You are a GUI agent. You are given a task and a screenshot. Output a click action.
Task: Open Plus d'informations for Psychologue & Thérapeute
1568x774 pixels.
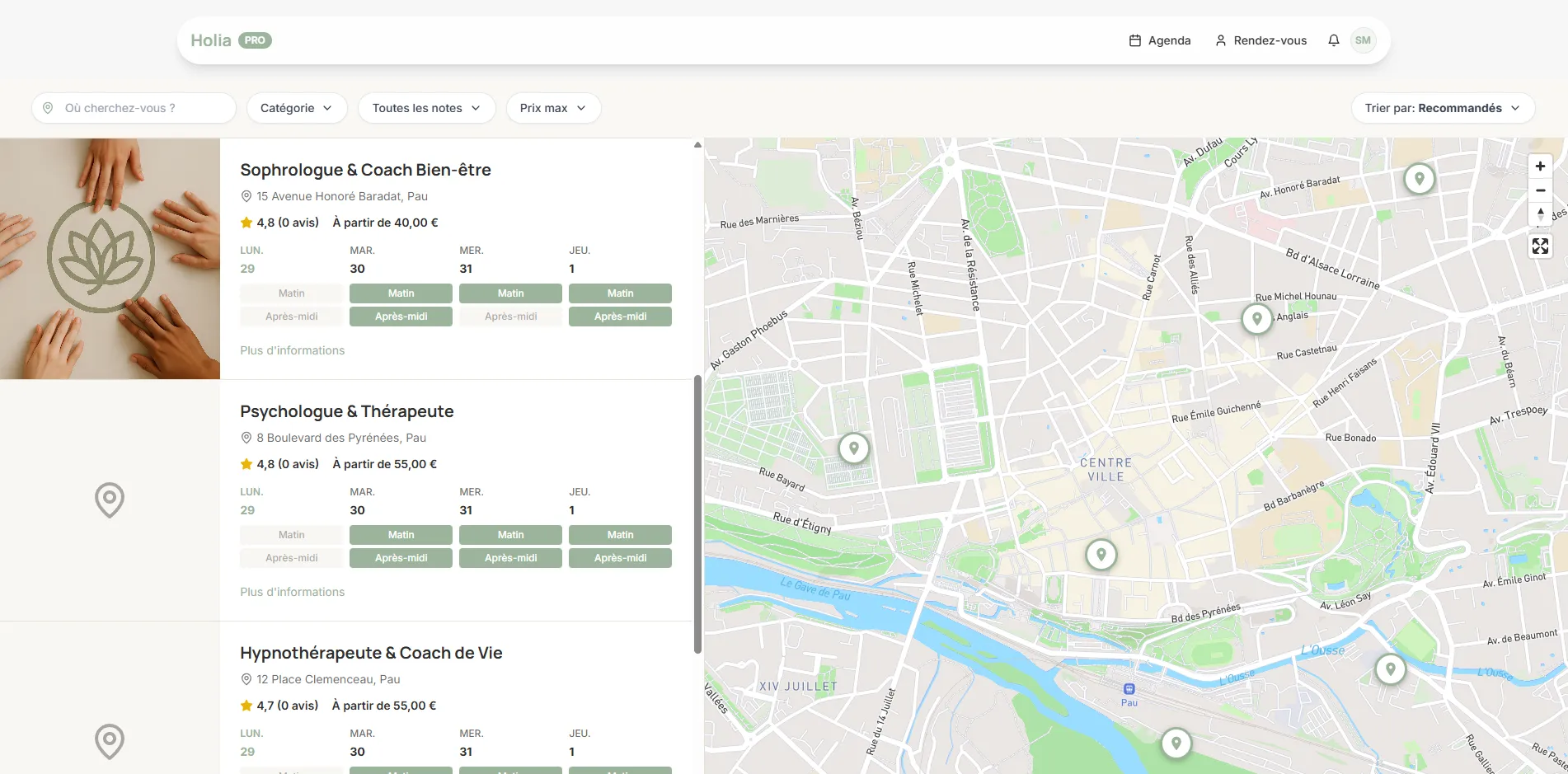coord(292,591)
